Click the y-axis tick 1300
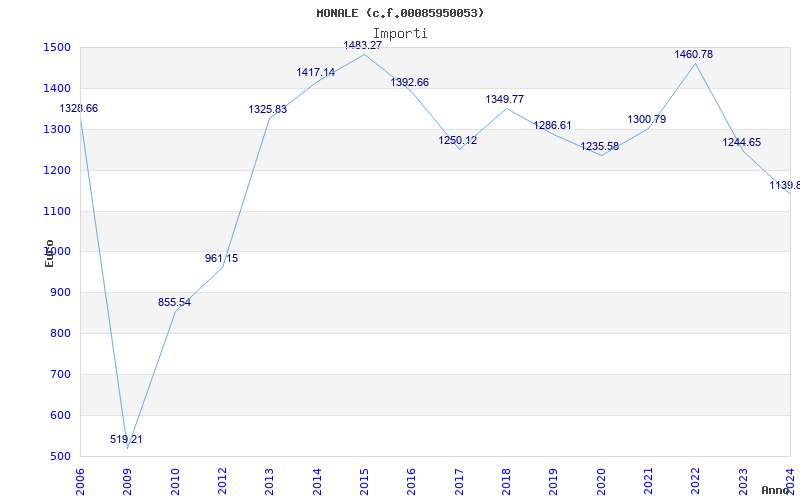Viewport: 800px width, 500px height. pyautogui.click(x=55, y=130)
